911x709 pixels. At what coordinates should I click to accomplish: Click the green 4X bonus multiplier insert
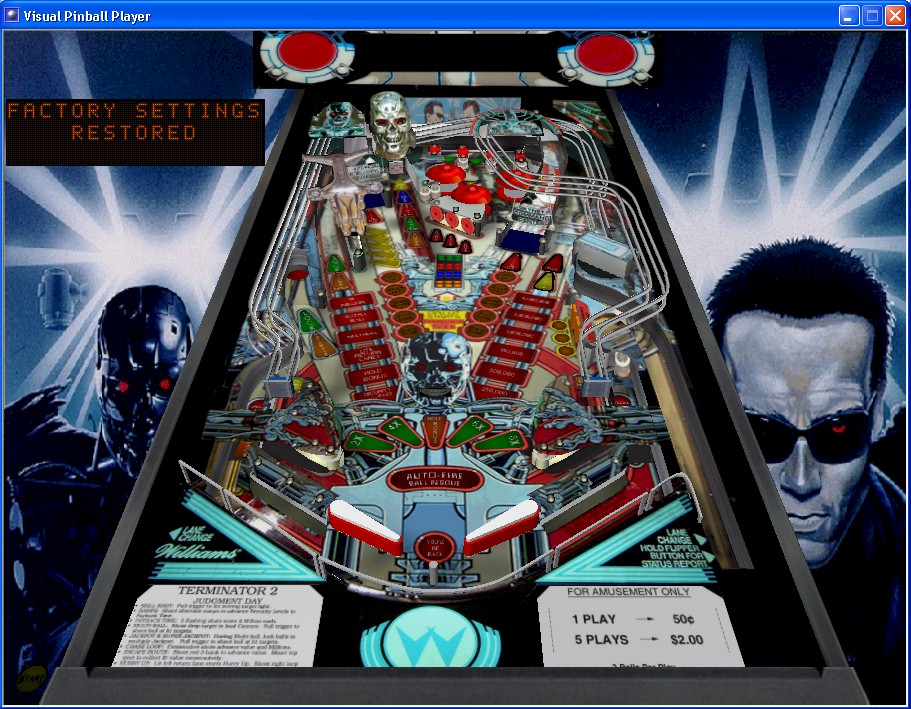399,431
